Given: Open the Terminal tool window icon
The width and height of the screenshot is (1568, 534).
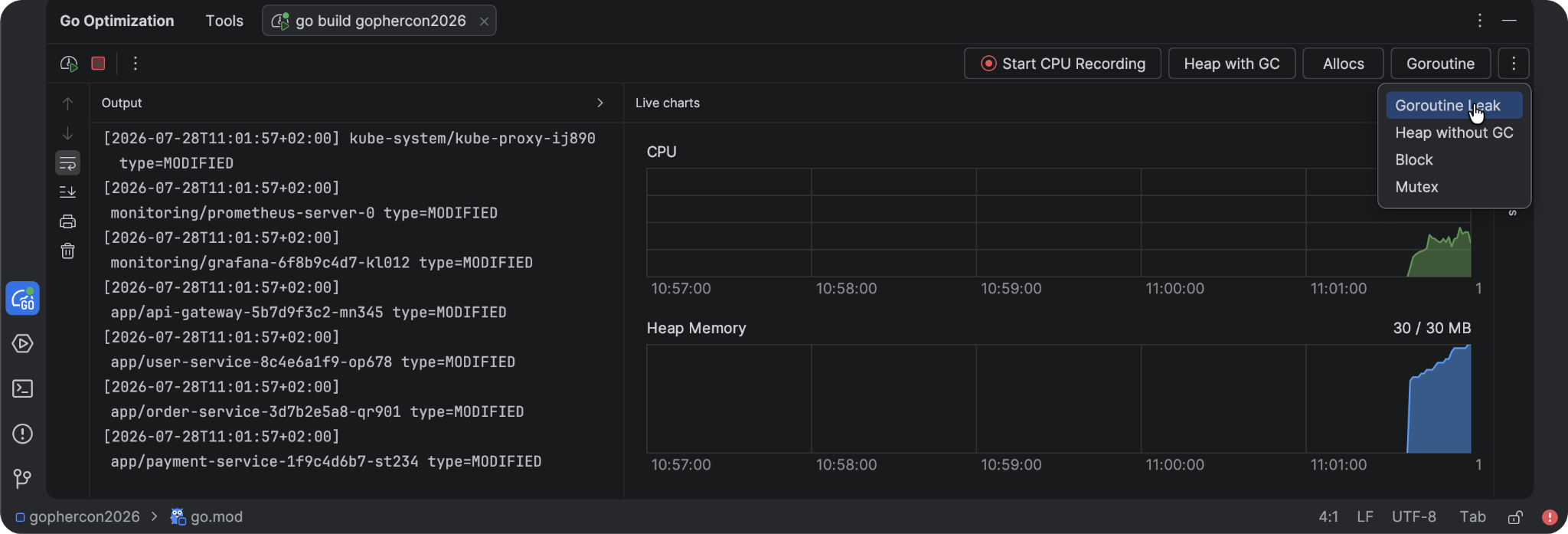Looking at the screenshot, I should pos(23,388).
